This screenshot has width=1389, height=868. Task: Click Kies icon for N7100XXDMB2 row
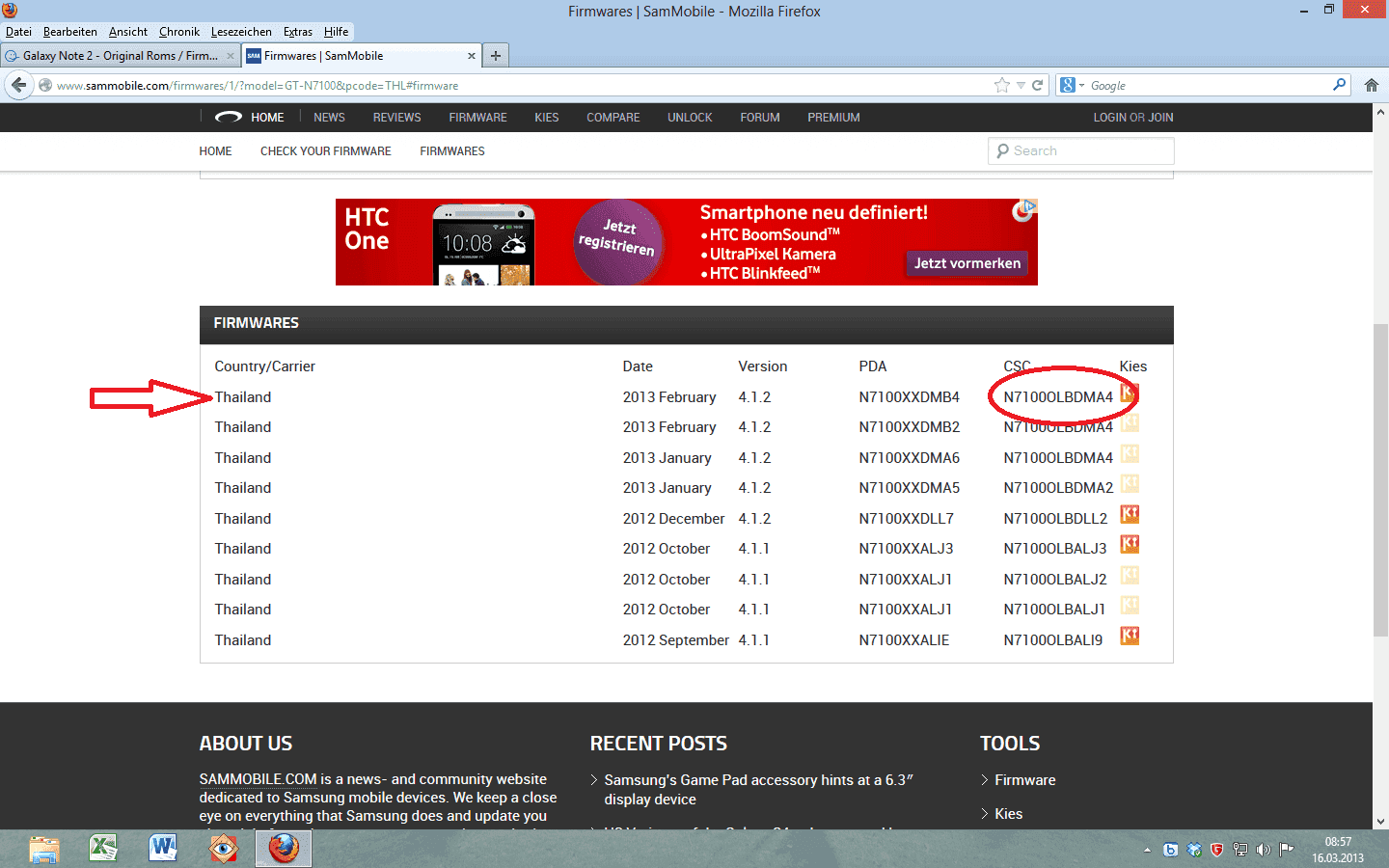tap(1130, 422)
